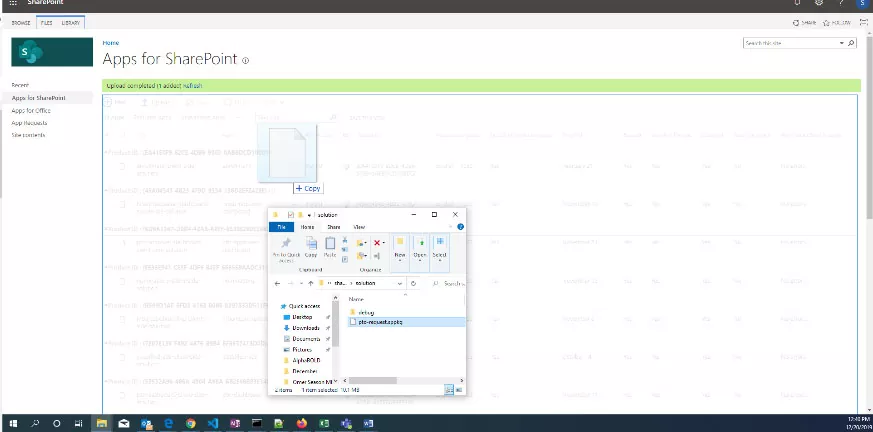Open App Requests in left navigation
The image size is (873, 432).
pyautogui.click(x=30, y=123)
